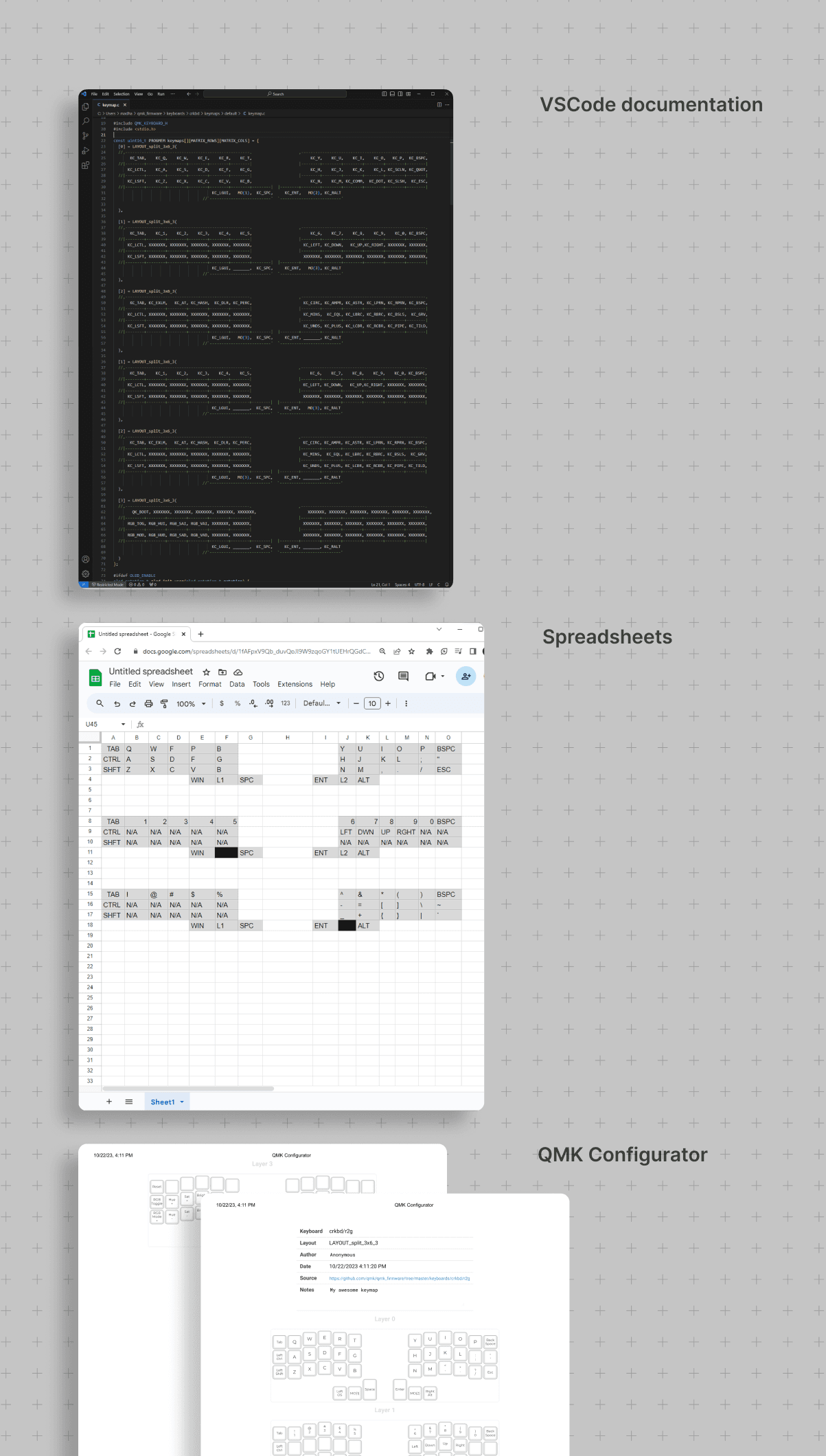Image resolution: width=826 pixels, height=1456 pixels.
Task: Click VSCode remote indicator in status bar
Action: (x=84, y=584)
